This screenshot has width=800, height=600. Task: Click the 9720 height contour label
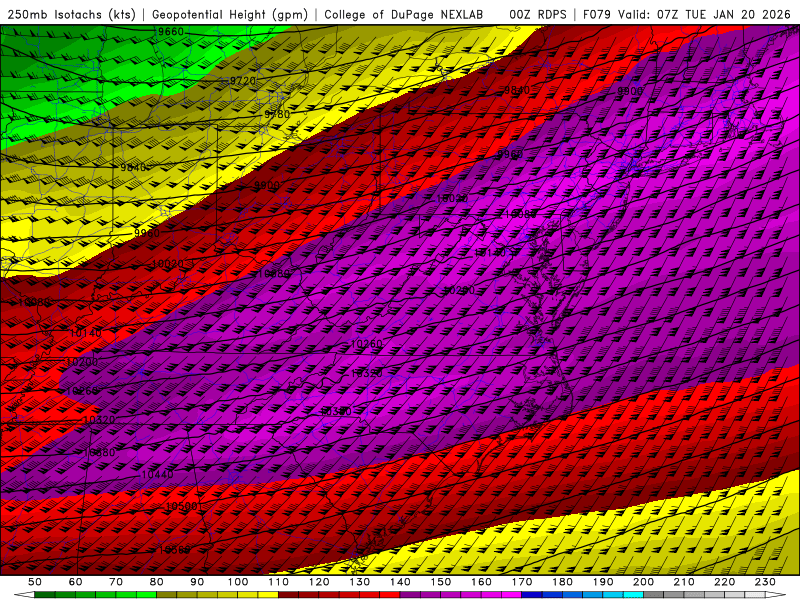(242, 81)
